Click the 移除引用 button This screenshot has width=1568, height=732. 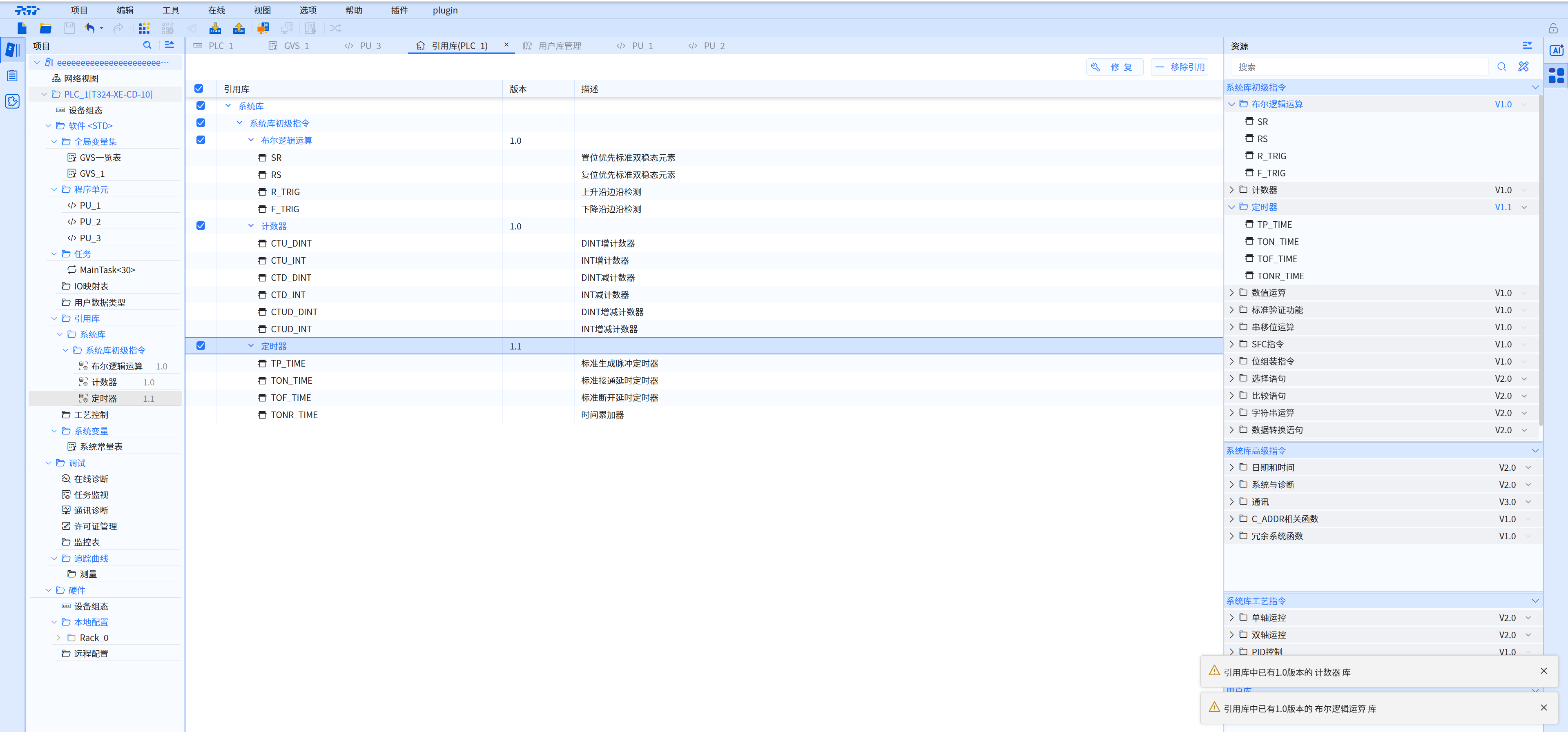[1180, 67]
